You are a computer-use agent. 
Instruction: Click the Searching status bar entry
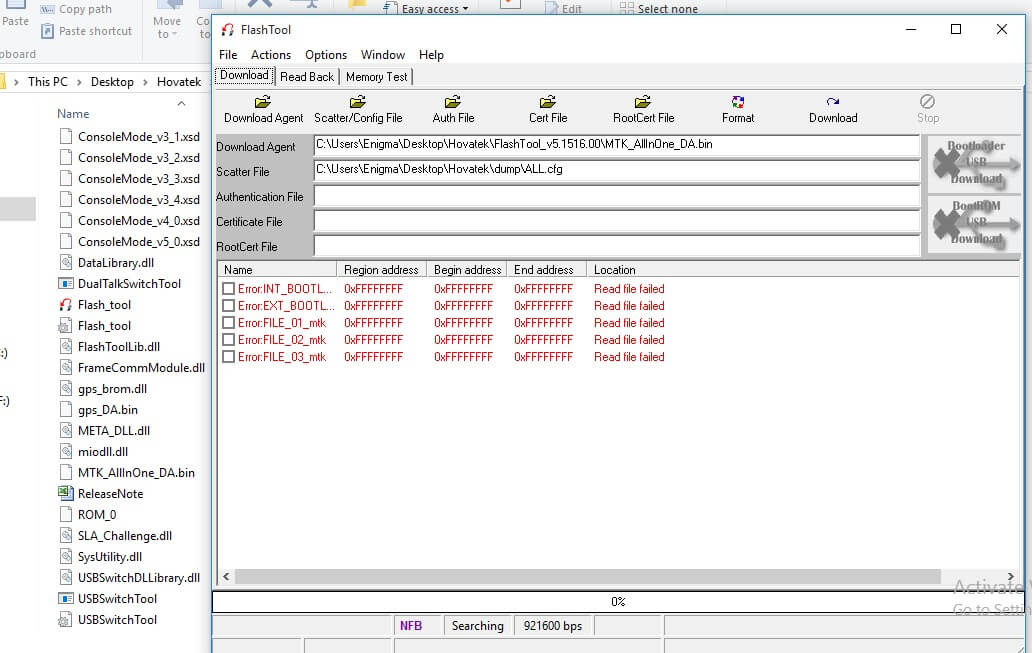click(x=477, y=625)
